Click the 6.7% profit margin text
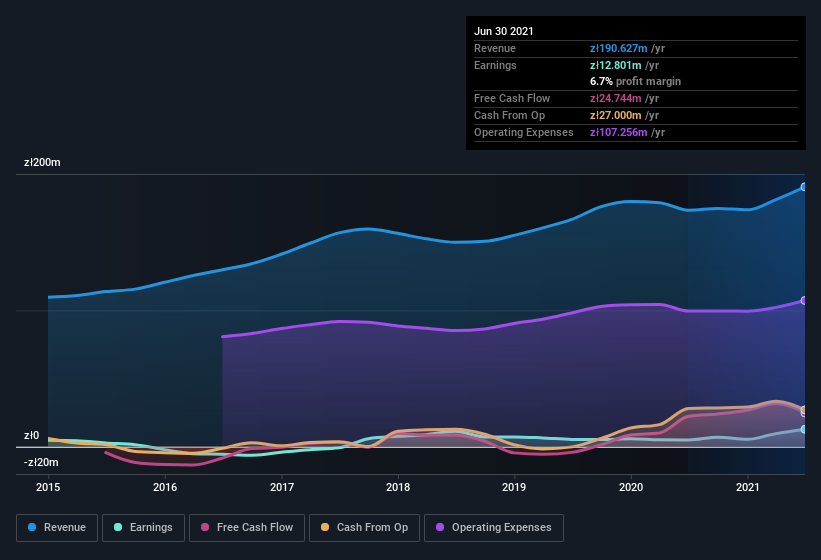Image resolution: width=821 pixels, height=560 pixels. coord(635,81)
